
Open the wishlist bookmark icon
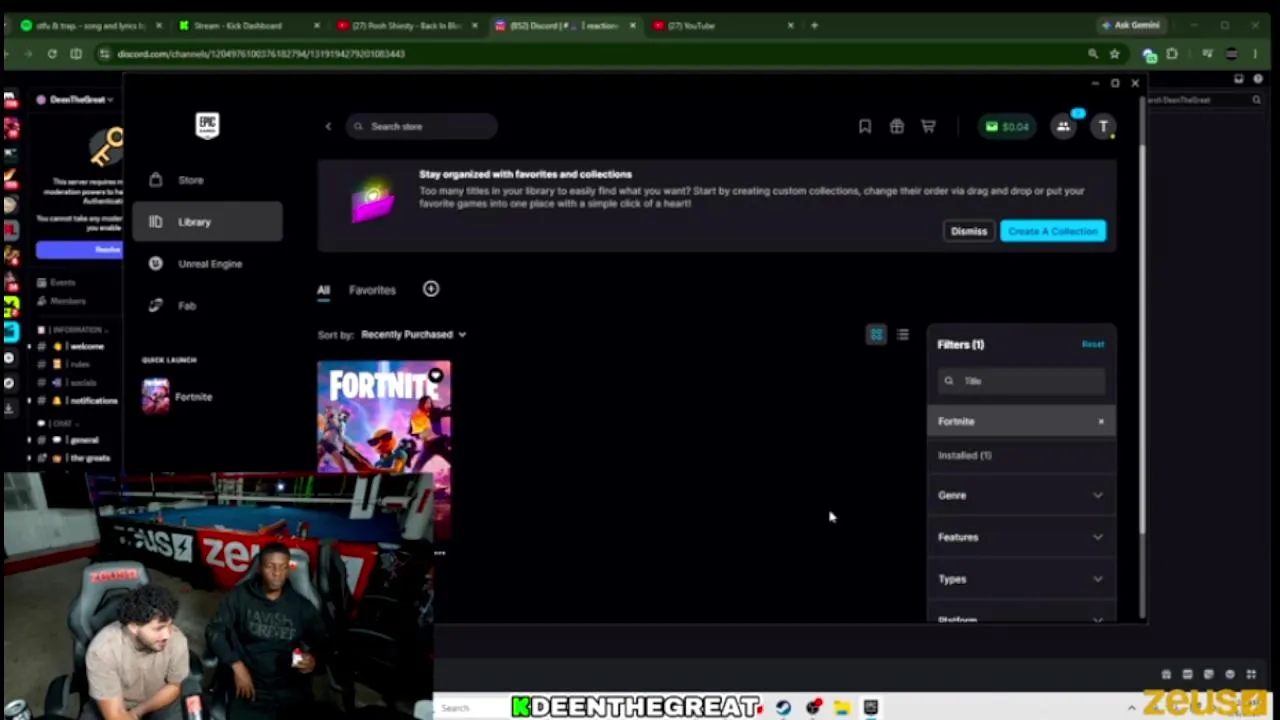[x=865, y=126]
